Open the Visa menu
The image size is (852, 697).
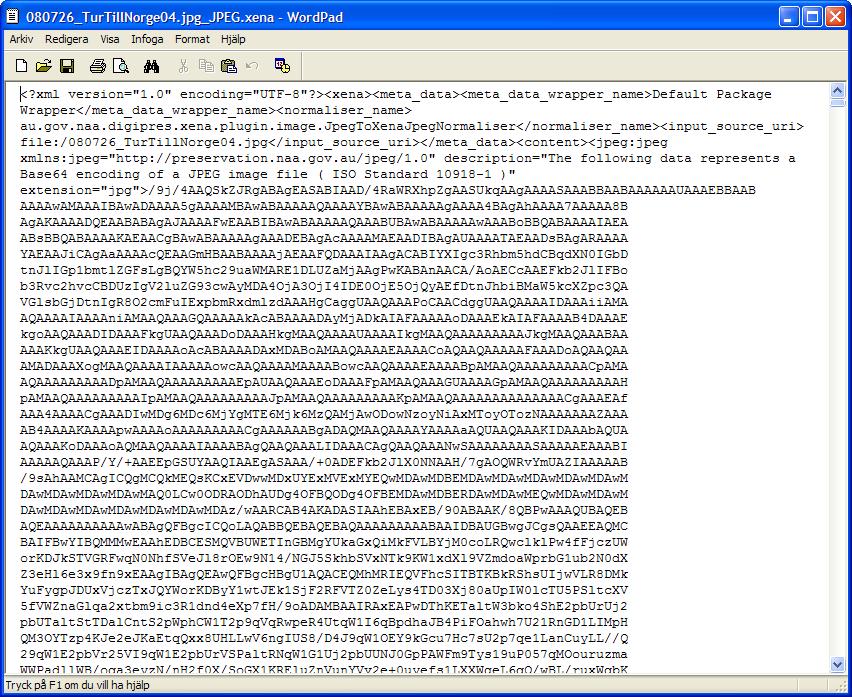pyautogui.click(x=110, y=39)
